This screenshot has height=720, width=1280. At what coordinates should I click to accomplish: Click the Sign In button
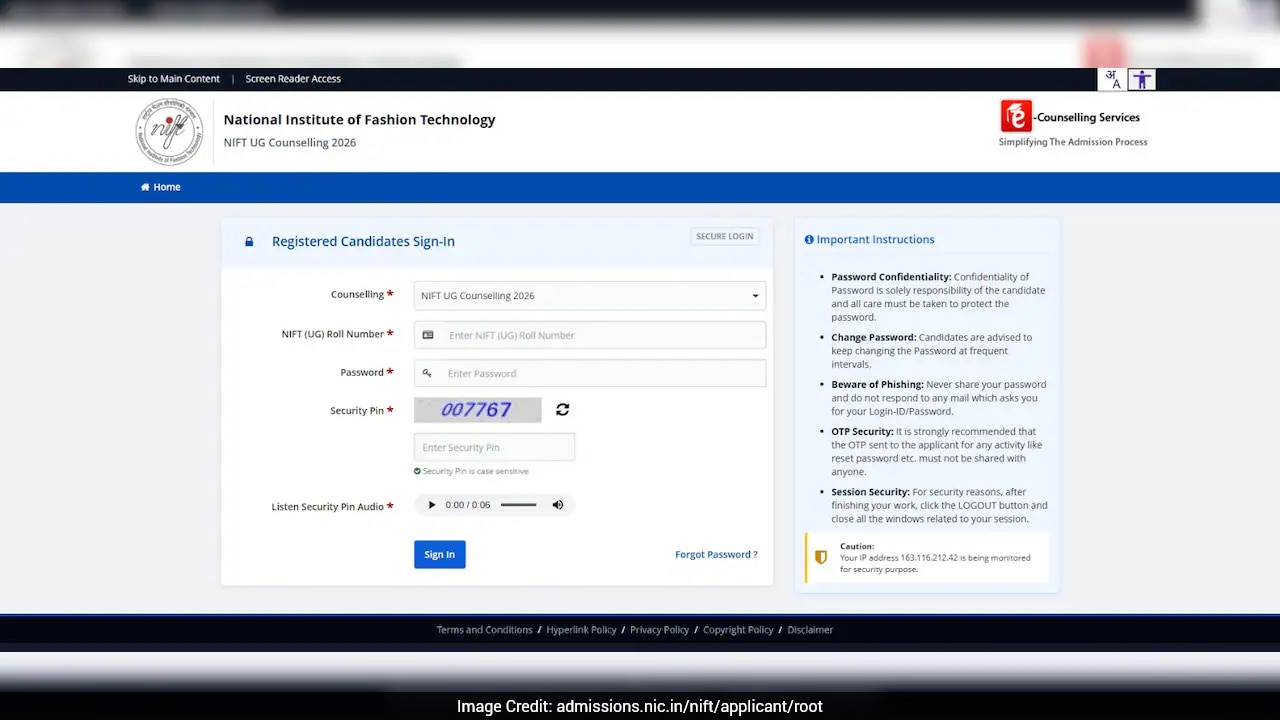(440, 555)
